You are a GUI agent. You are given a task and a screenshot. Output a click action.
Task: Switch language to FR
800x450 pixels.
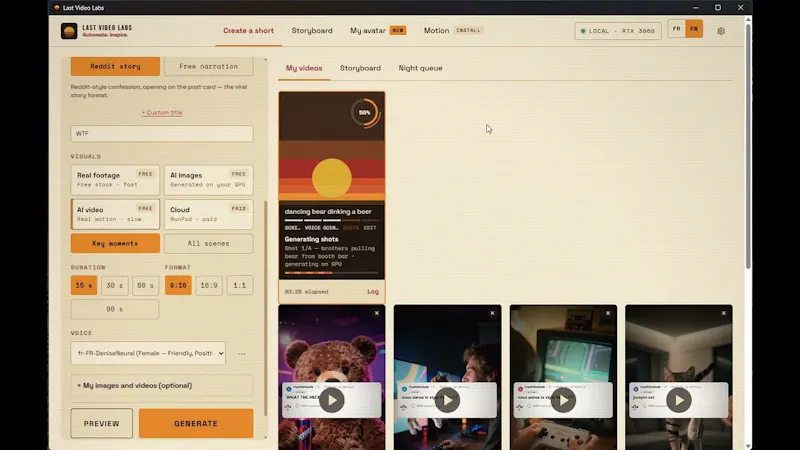point(677,29)
